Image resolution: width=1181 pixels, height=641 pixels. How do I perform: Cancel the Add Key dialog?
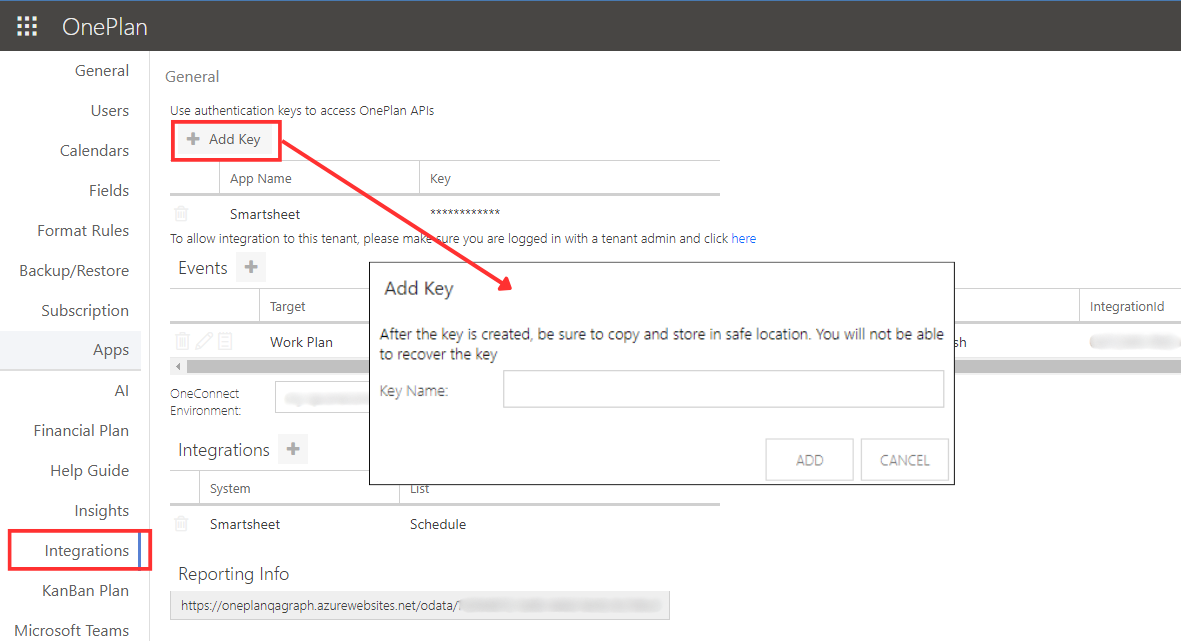click(x=904, y=459)
